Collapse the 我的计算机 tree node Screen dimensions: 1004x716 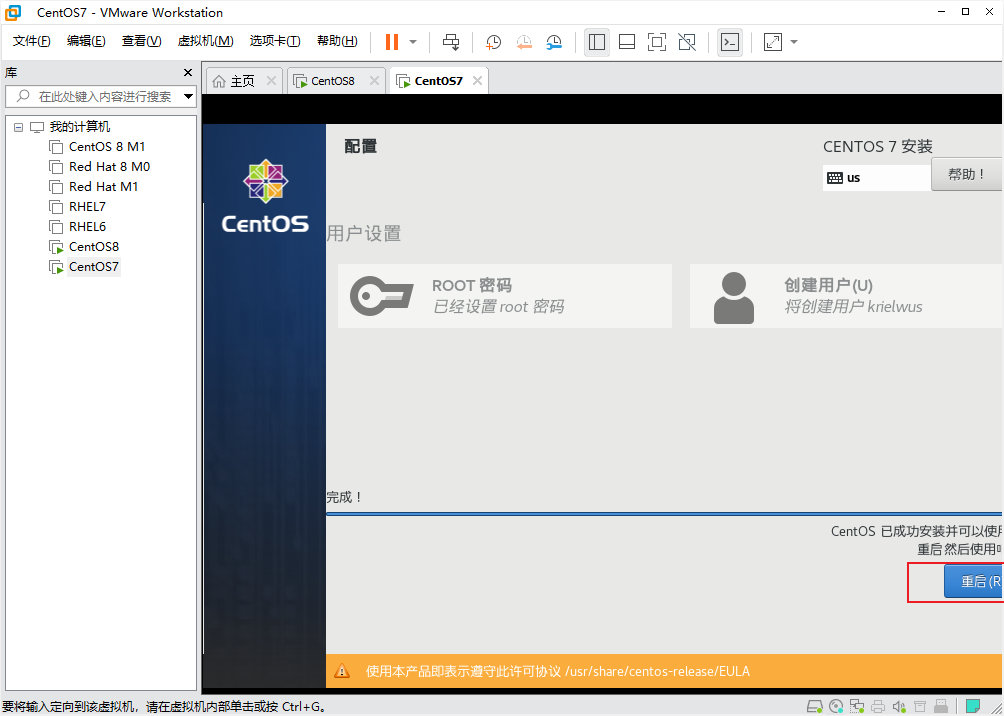[18, 127]
